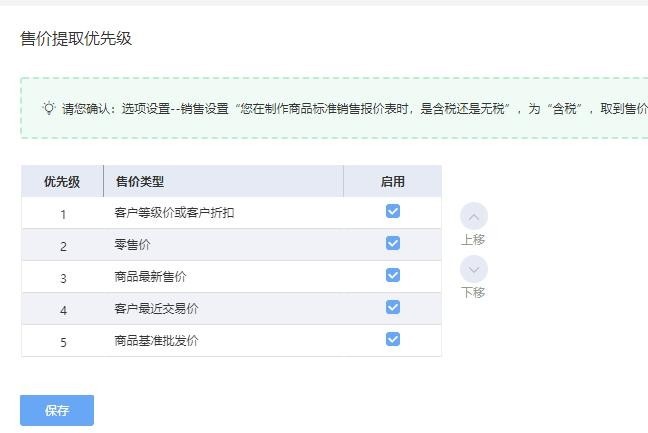
Task: Select the 客户等级价或客户折扣 row
Action: pos(231,213)
